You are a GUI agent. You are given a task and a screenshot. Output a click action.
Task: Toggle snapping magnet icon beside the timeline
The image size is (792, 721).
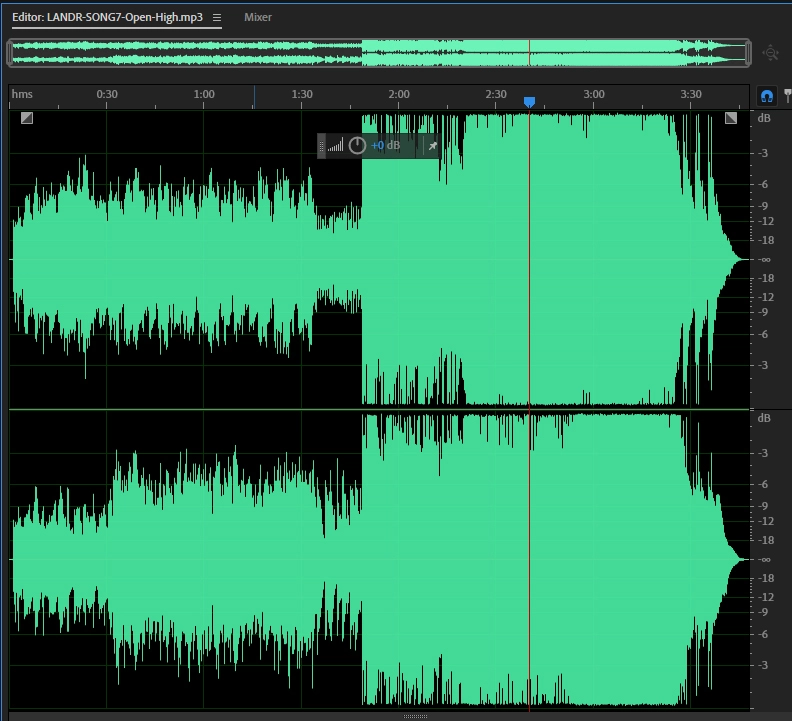(767, 96)
